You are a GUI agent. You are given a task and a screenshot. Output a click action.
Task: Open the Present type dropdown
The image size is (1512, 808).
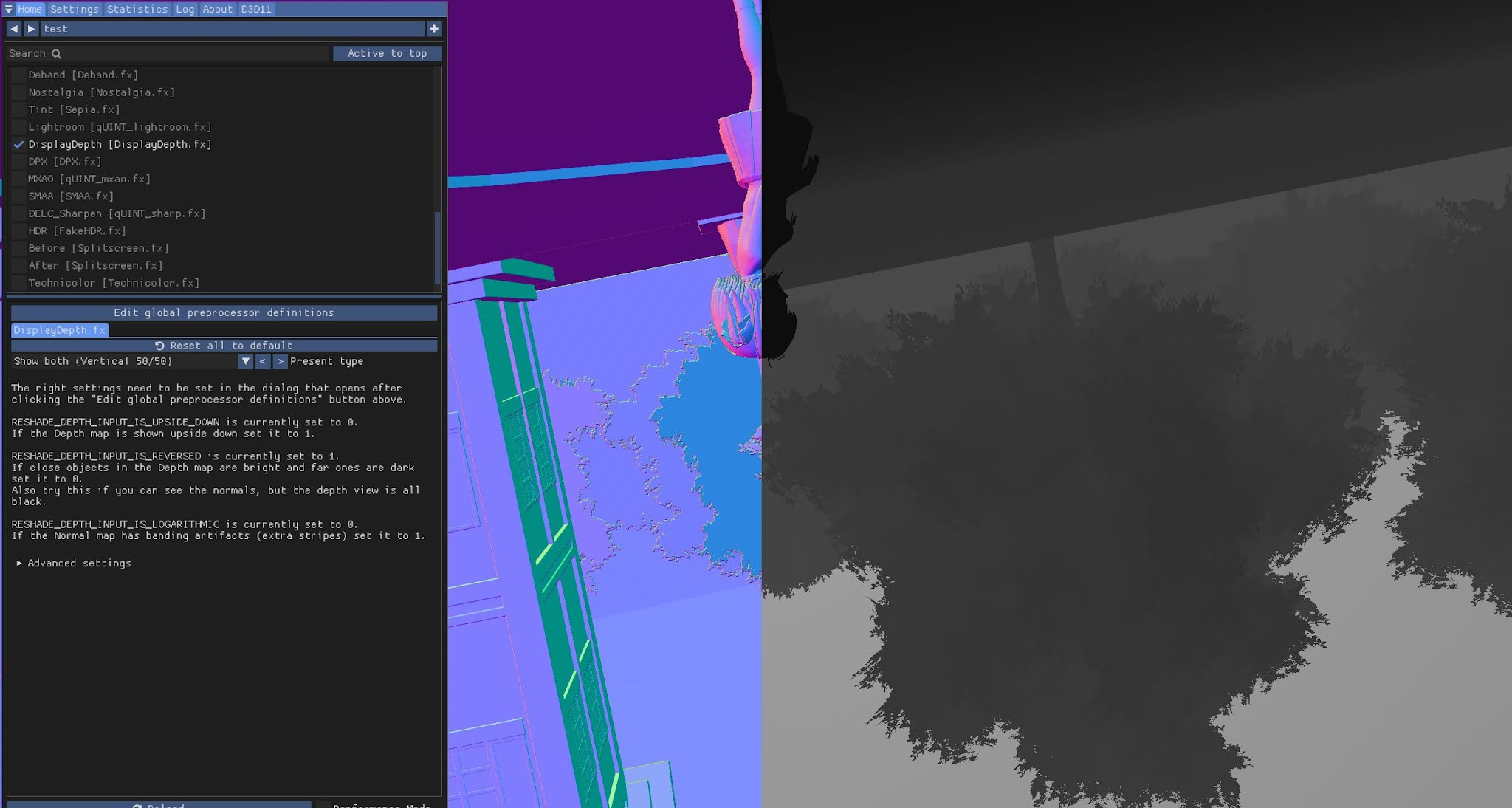(246, 361)
